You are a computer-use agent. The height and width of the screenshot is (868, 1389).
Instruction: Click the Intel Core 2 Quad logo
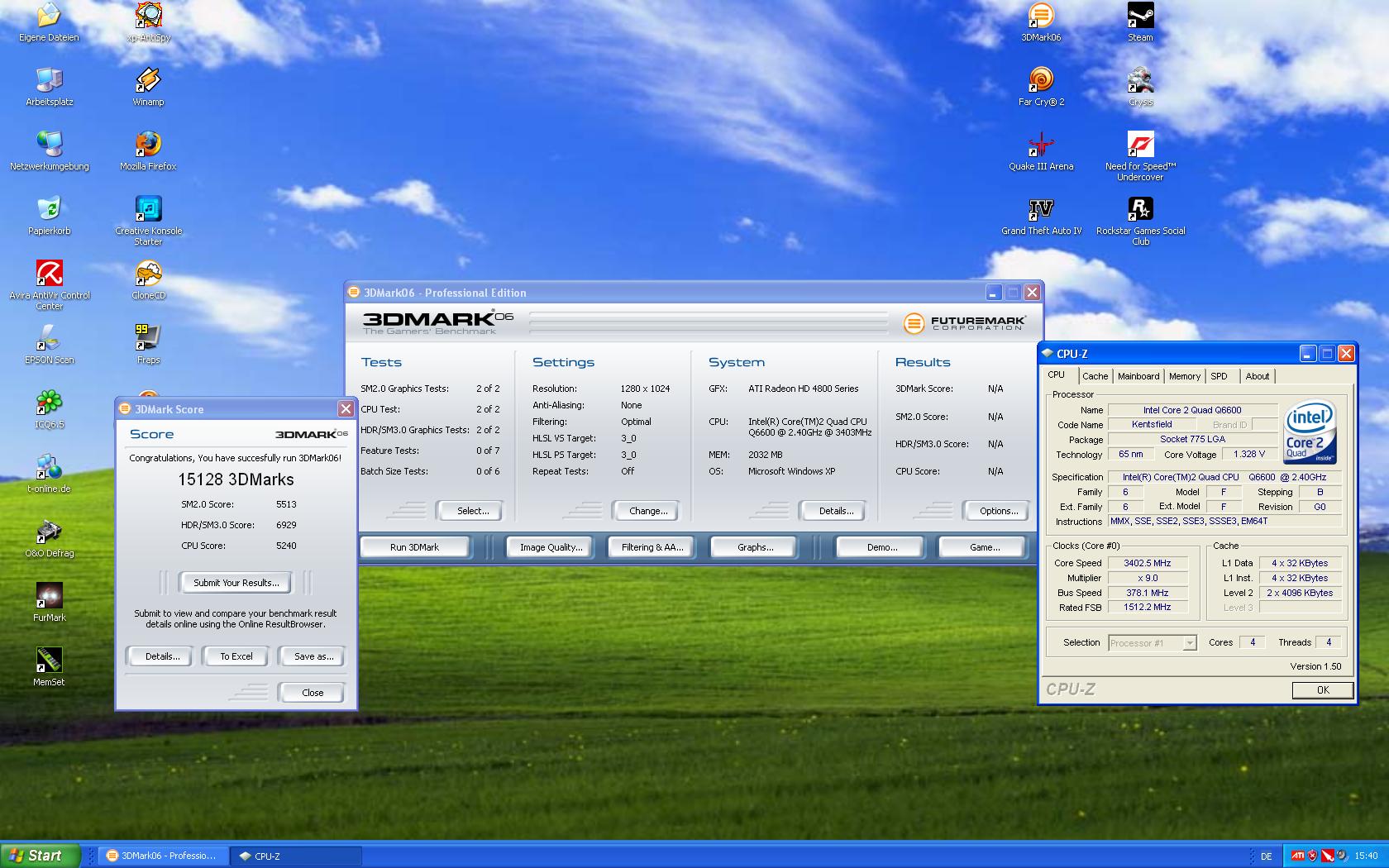click(x=1310, y=432)
